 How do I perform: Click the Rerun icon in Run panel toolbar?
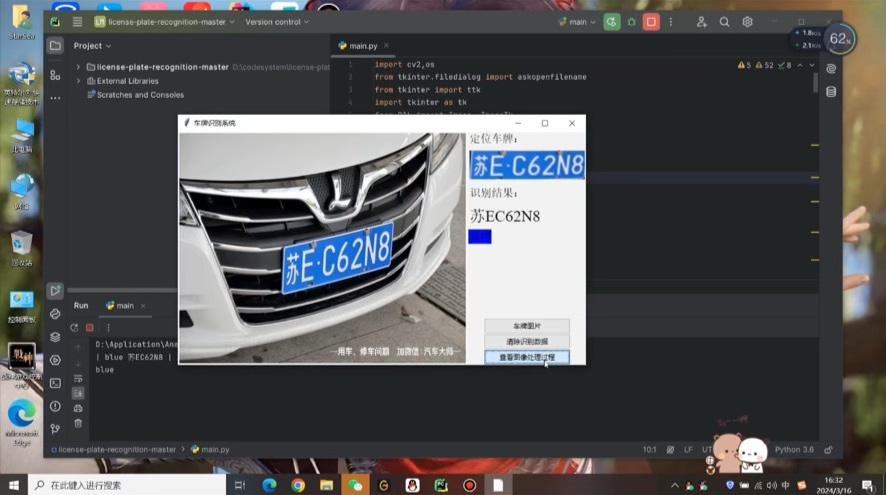[x=74, y=328]
